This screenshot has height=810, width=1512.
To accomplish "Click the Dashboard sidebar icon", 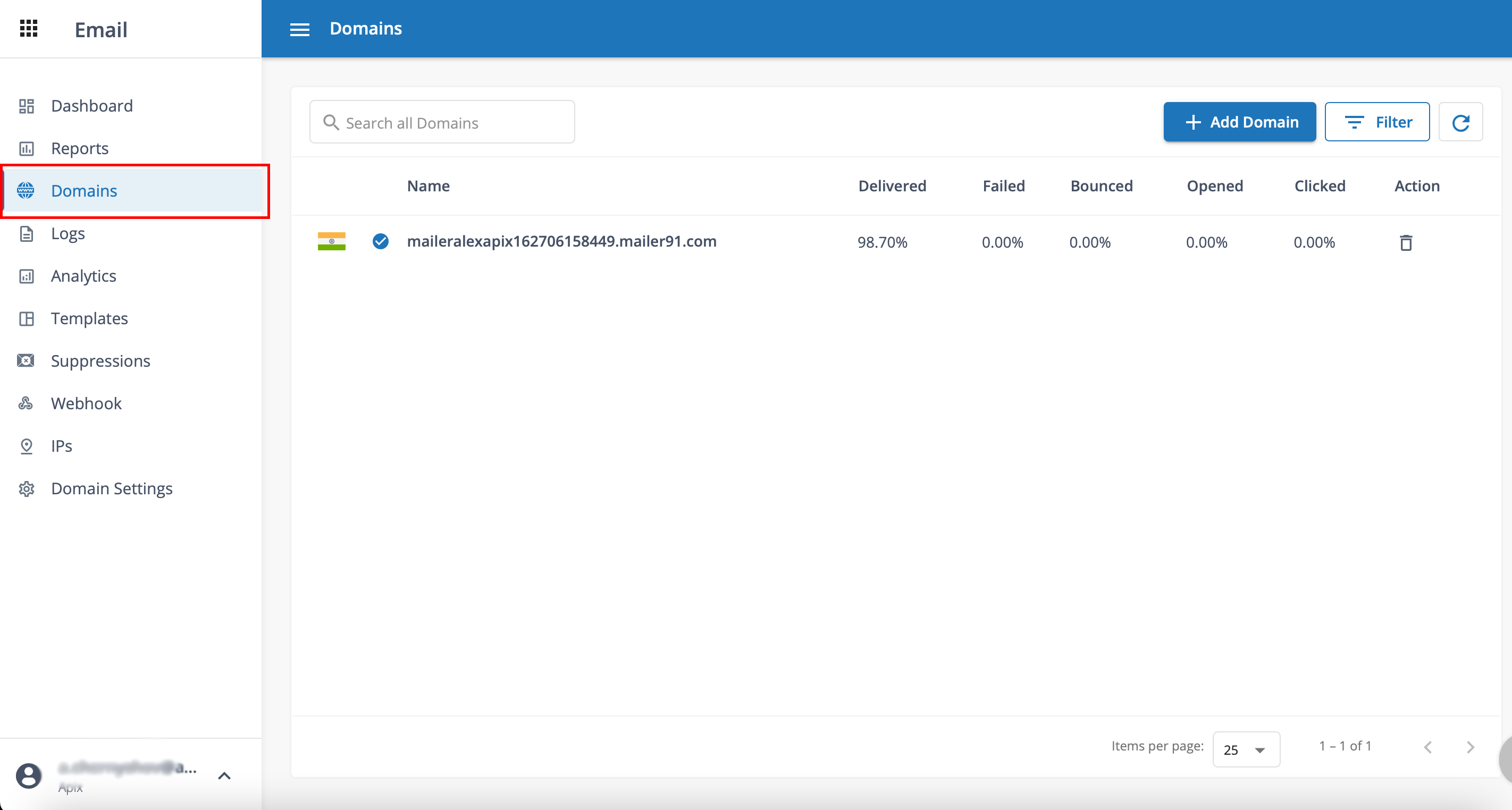I will point(27,106).
